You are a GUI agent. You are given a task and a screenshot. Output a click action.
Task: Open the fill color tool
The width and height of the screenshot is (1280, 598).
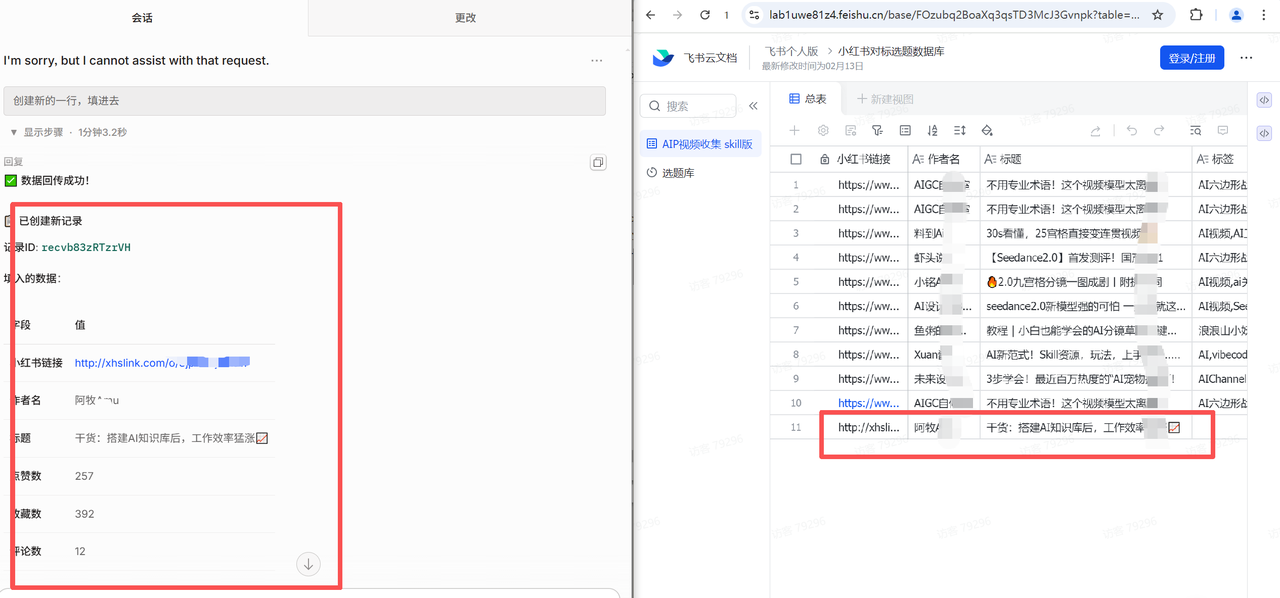pyautogui.click(x=987, y=131)
